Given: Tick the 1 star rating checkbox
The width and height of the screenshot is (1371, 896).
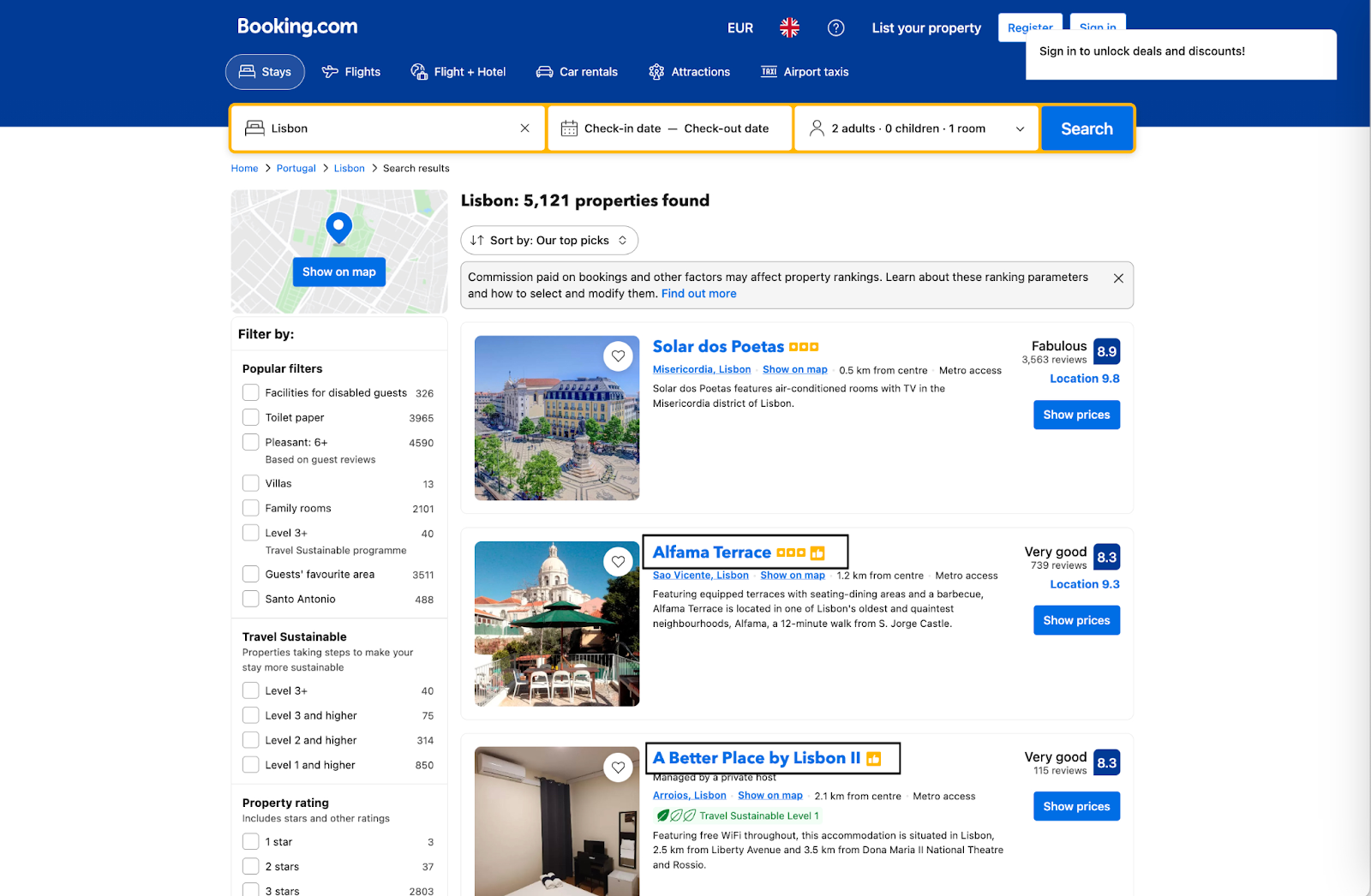Looking at the screenshot, I should point(250,841).
